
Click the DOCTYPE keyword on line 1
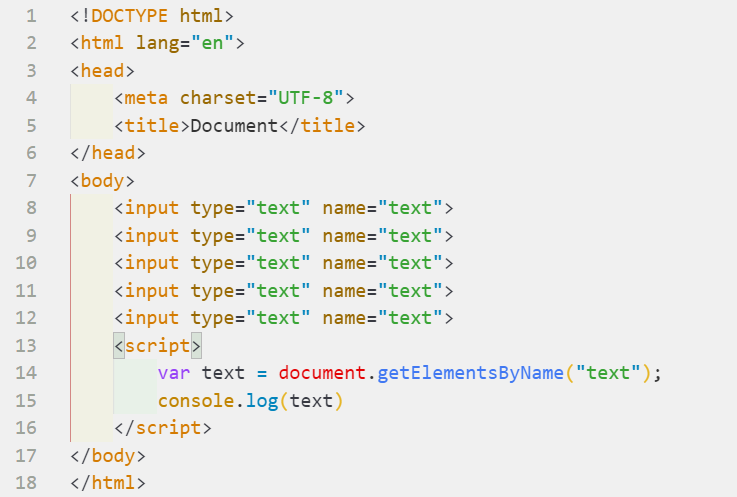click(x=129, y=16)
